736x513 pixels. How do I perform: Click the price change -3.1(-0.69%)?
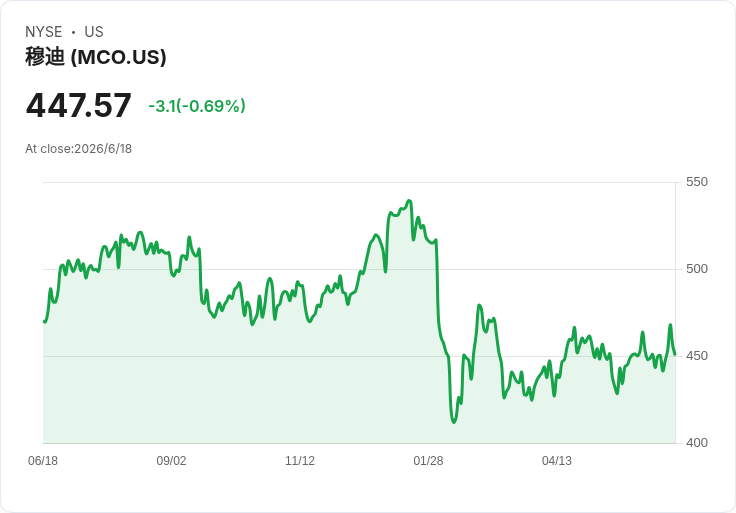[x=197, y=106]
